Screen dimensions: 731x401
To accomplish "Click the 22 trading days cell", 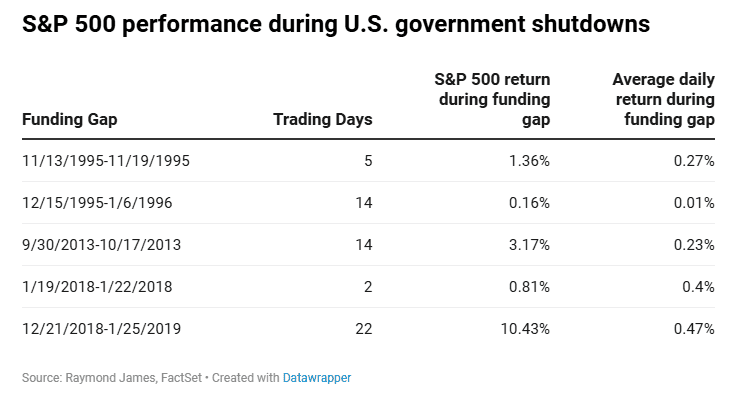I will tap(363, 328).
